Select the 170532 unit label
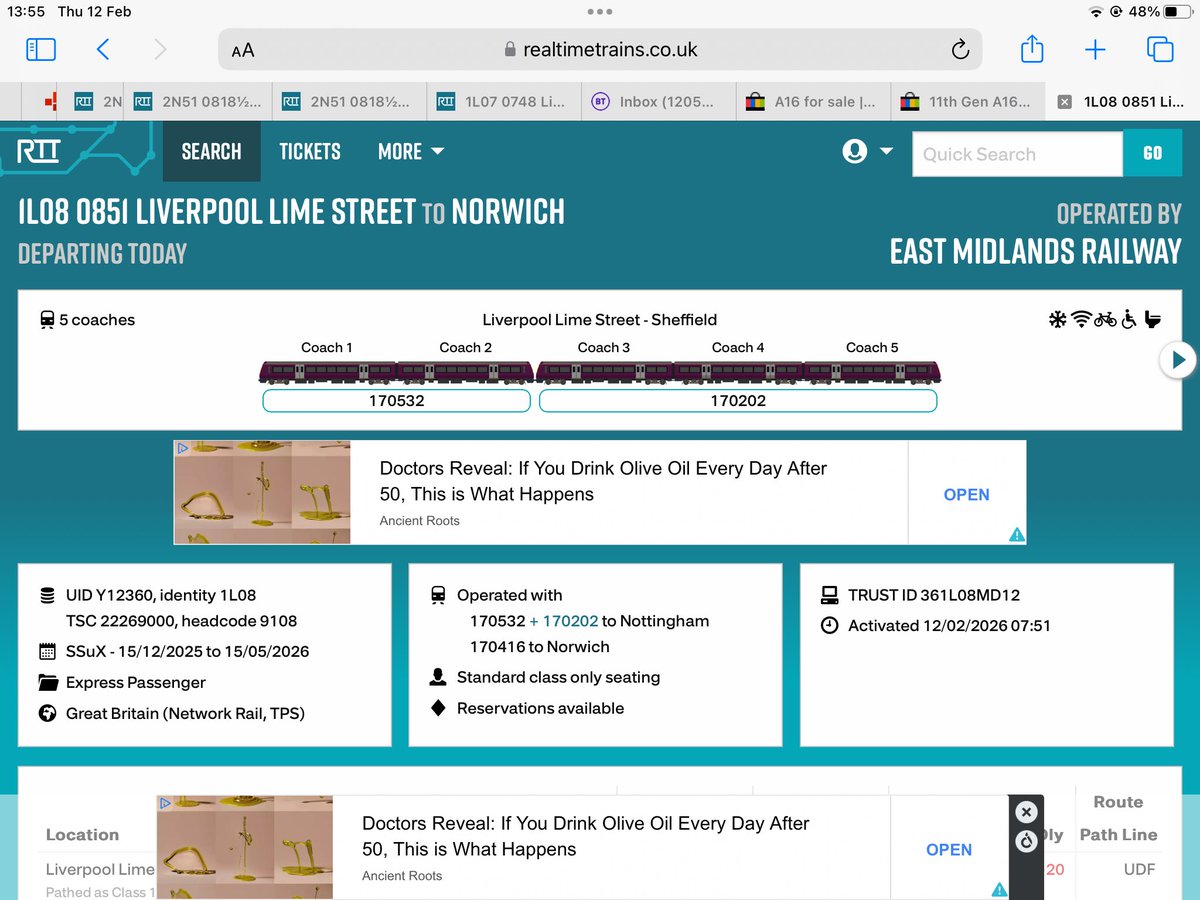 pos(396,401)
